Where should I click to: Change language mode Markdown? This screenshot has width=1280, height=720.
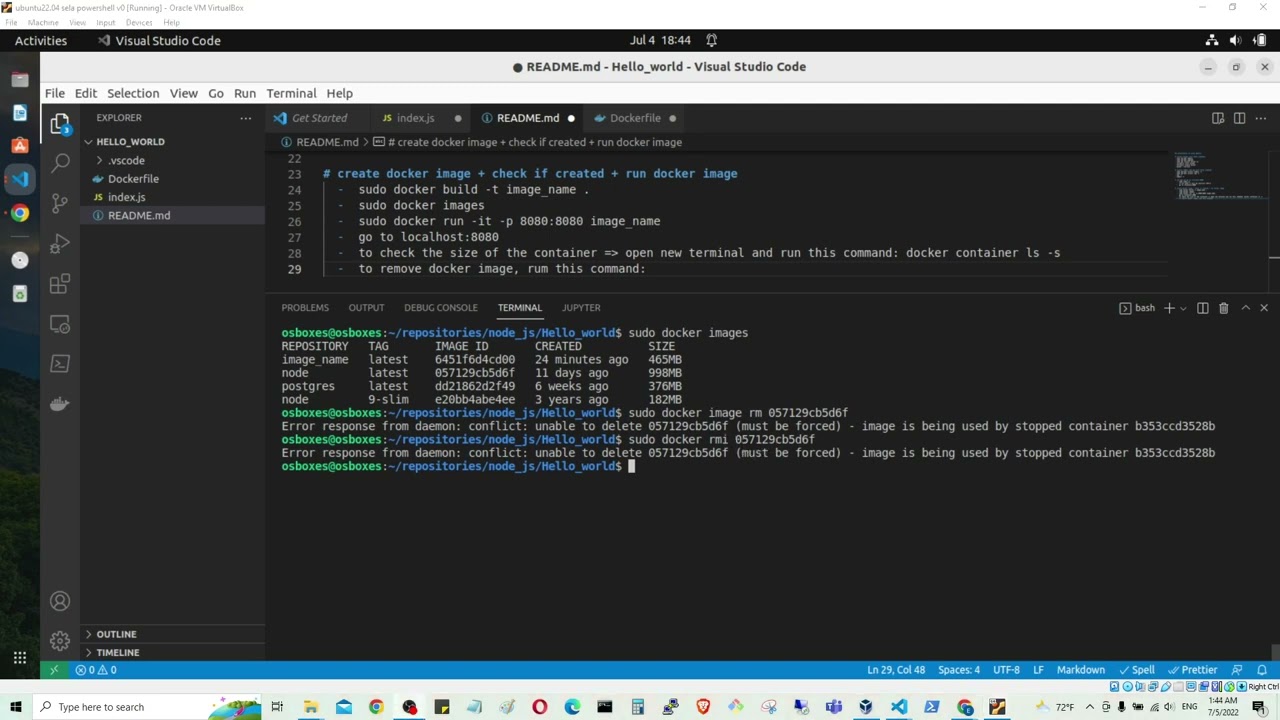[x=1081, y=670]
